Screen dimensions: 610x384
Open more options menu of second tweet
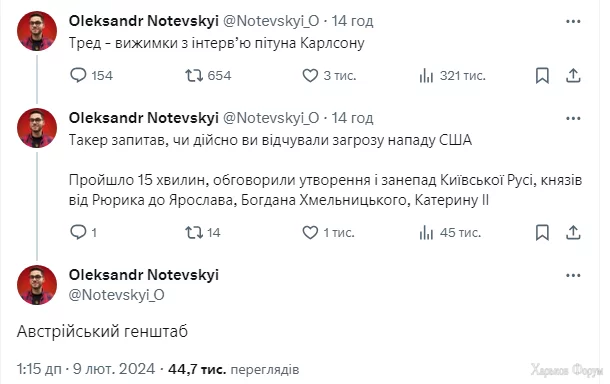click(573, 118)
